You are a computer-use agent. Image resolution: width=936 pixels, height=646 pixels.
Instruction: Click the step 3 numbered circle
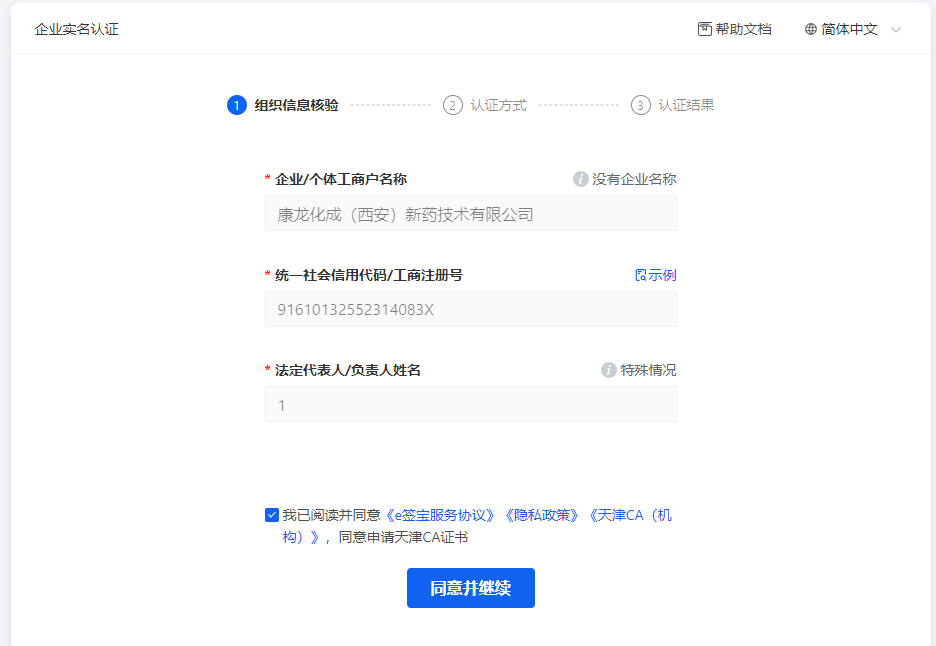(x=641, y=105)
